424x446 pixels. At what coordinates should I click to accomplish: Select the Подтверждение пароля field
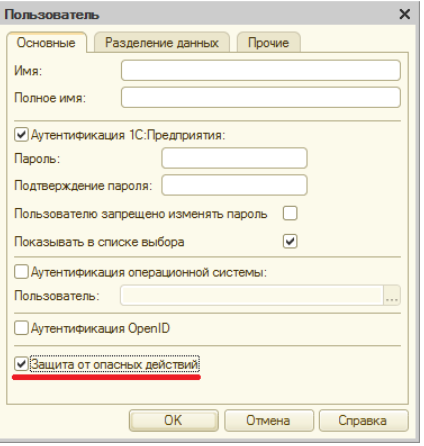point(234,185)
